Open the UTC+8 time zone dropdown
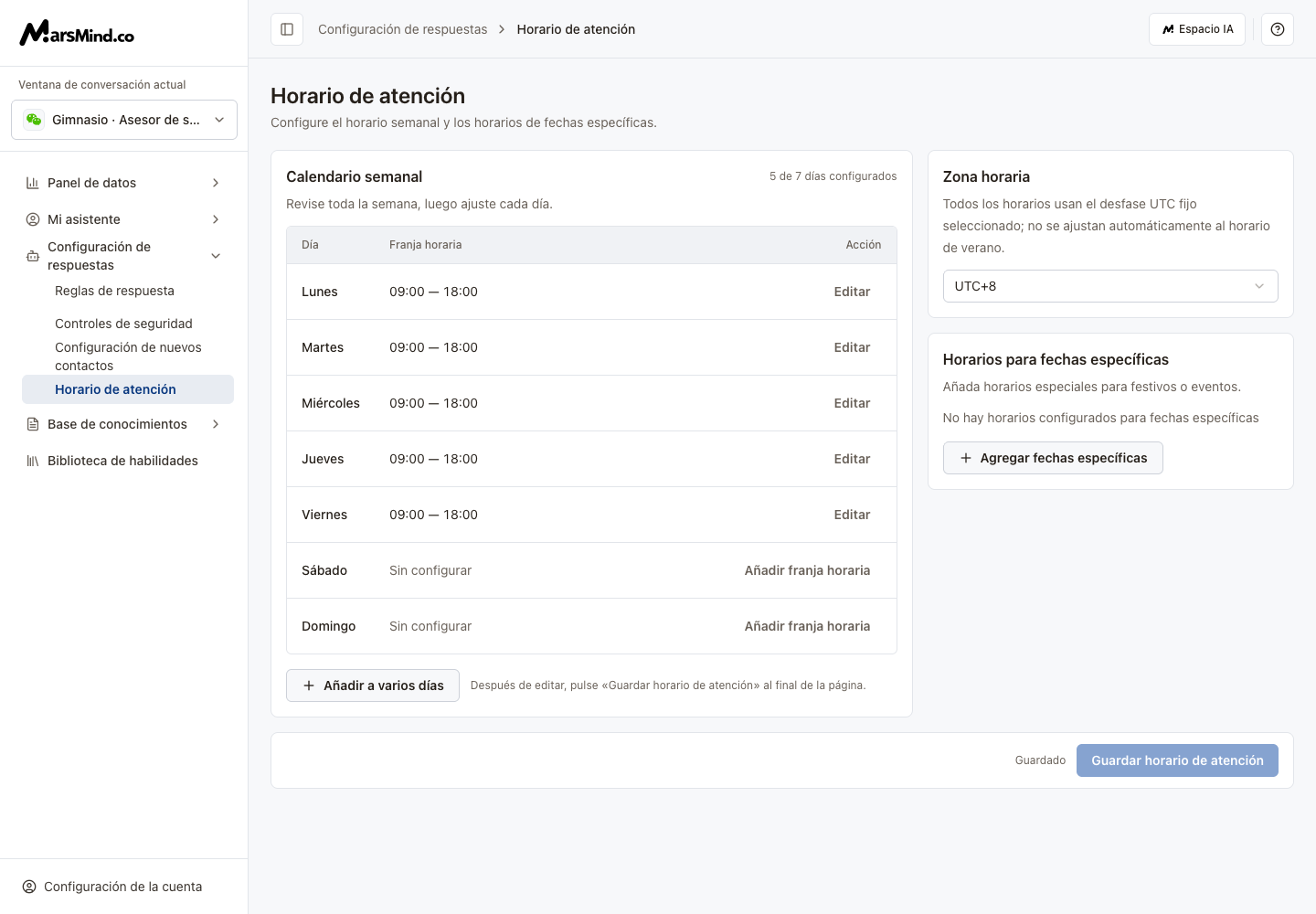 [1110, 286]
